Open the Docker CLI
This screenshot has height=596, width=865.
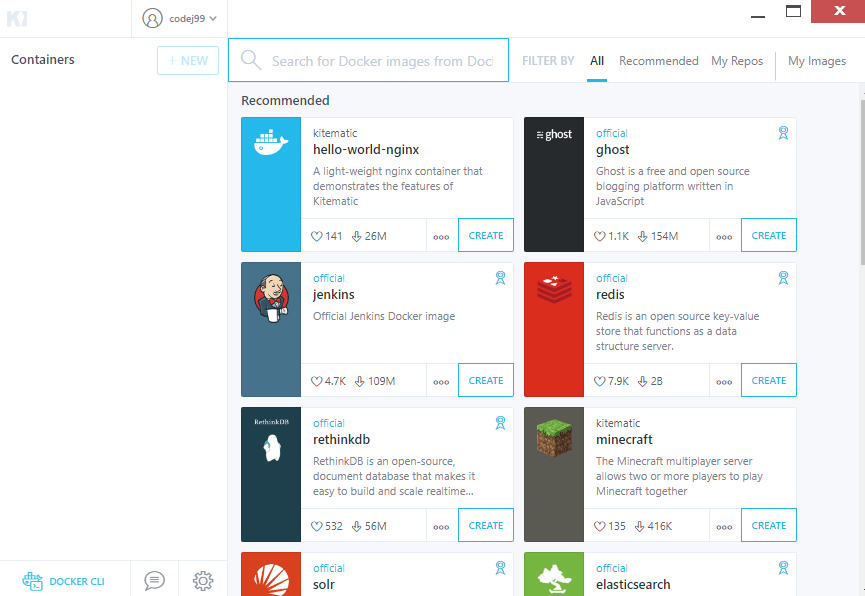[x=64, y=581]
